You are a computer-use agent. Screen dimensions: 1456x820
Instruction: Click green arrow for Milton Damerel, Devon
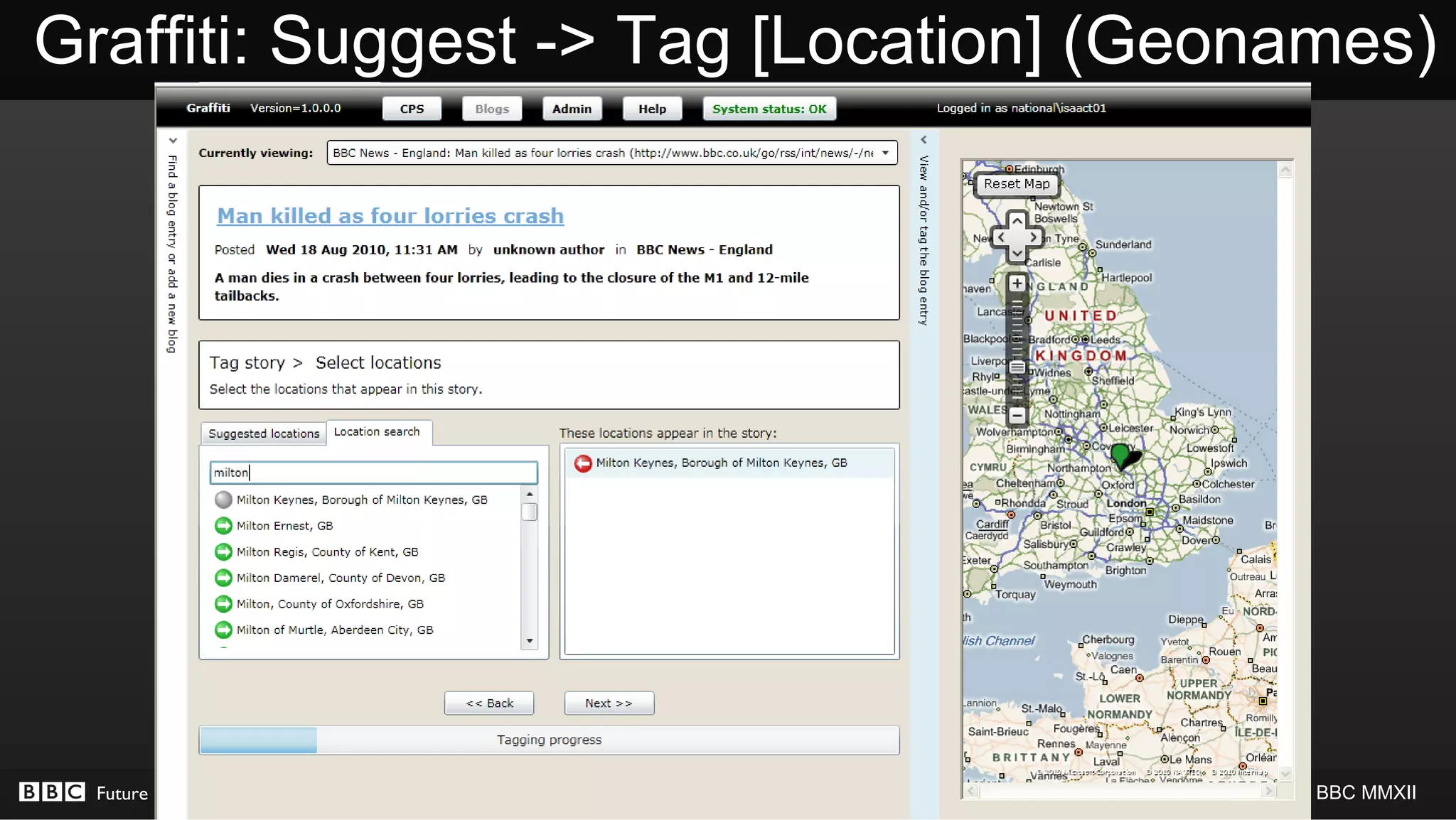point(223,578)
